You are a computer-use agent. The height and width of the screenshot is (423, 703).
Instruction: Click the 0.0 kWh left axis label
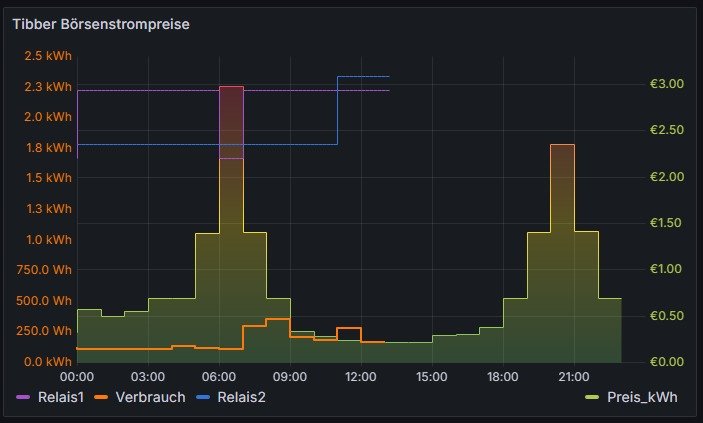click(48, 361)
